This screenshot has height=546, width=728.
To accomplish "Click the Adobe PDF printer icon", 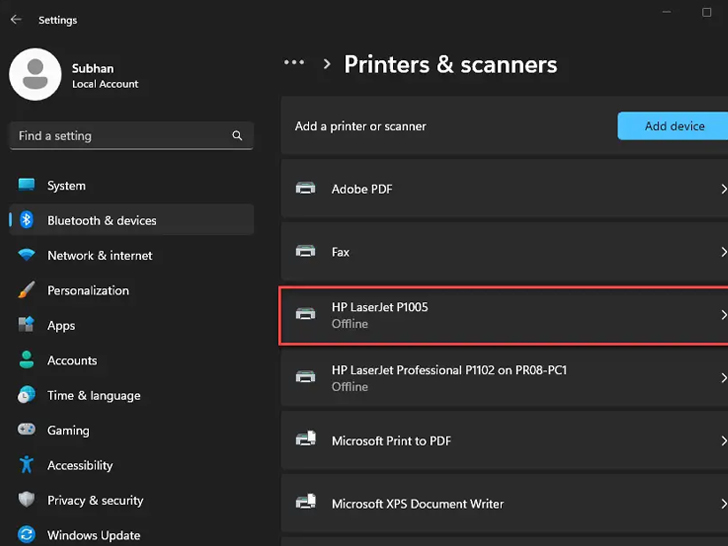I will [x=306, y=188].
